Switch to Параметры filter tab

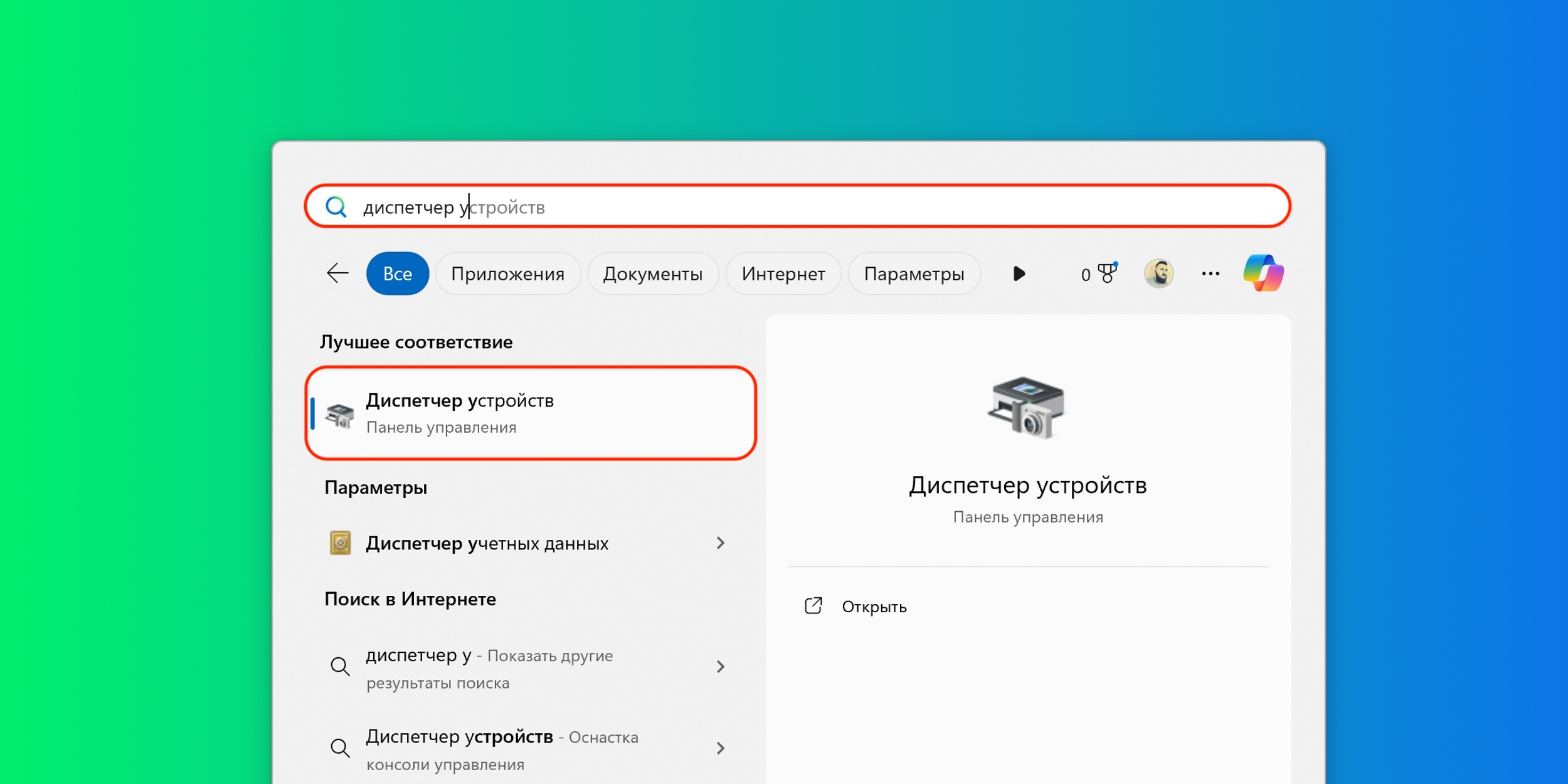point(914,273)
